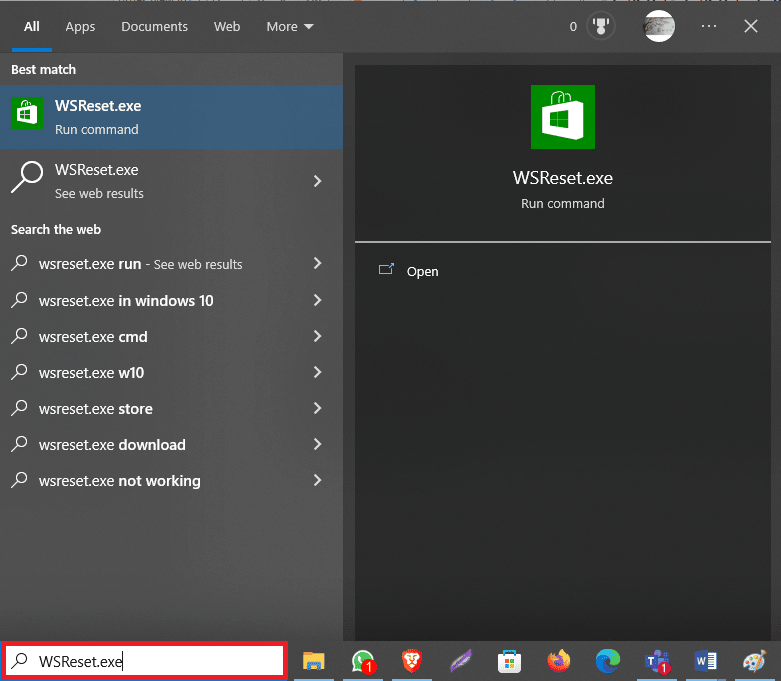Click Open in the preview pane
Viewport: 781px width, 681px height.
tap(422, 272)
